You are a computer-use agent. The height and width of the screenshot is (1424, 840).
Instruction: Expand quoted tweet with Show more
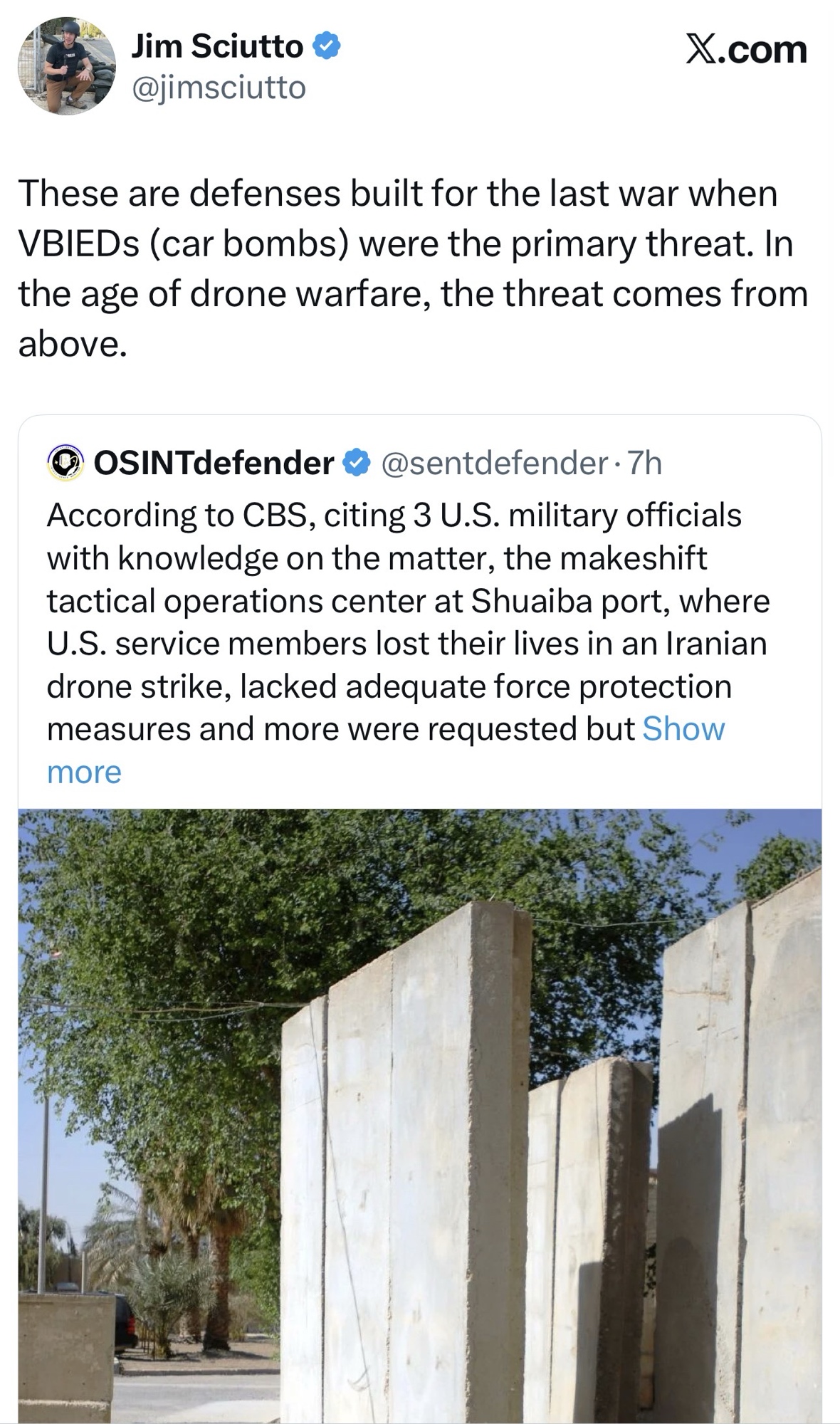coord(682,729)
